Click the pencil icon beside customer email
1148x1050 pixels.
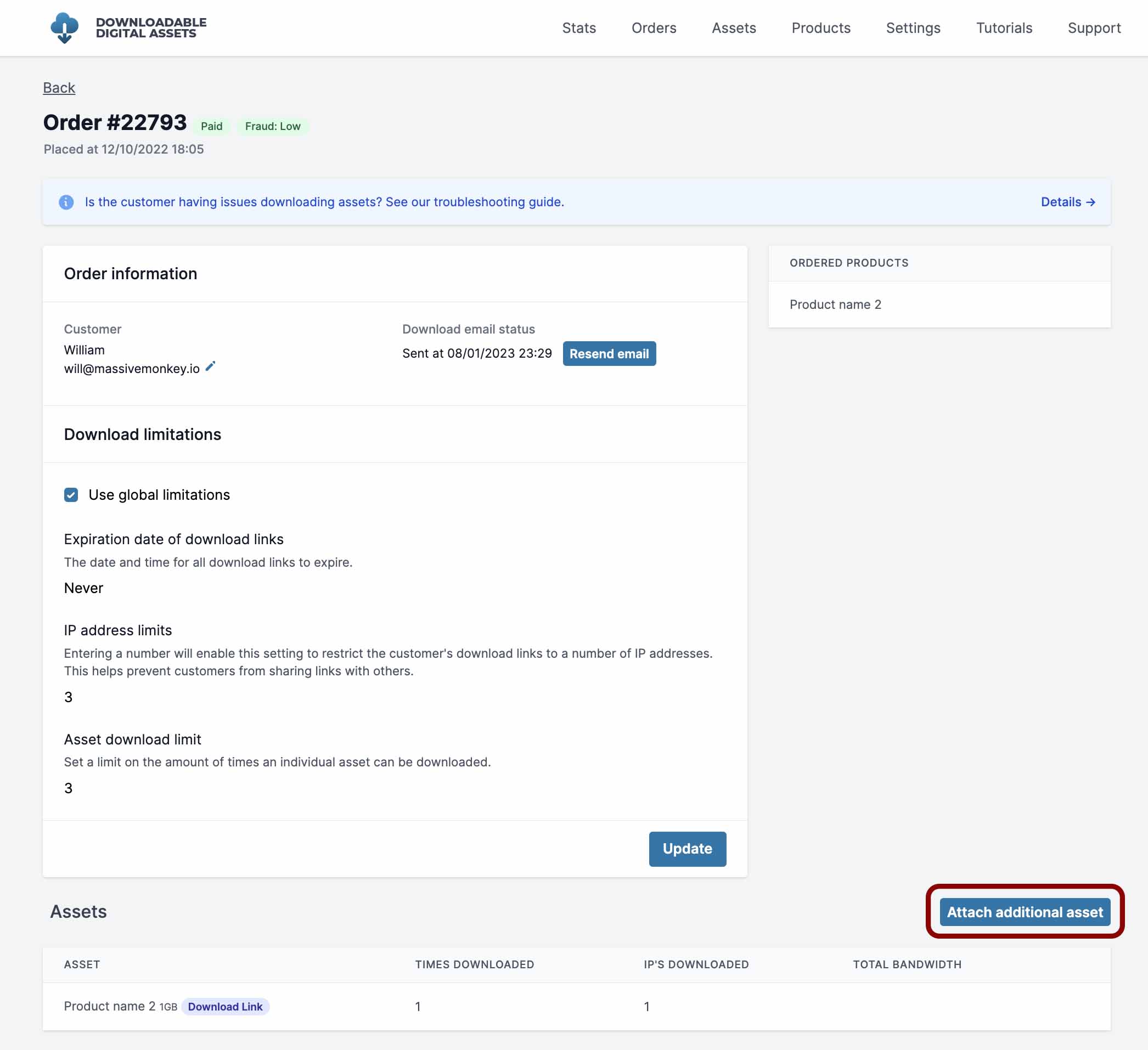(210, 366)
